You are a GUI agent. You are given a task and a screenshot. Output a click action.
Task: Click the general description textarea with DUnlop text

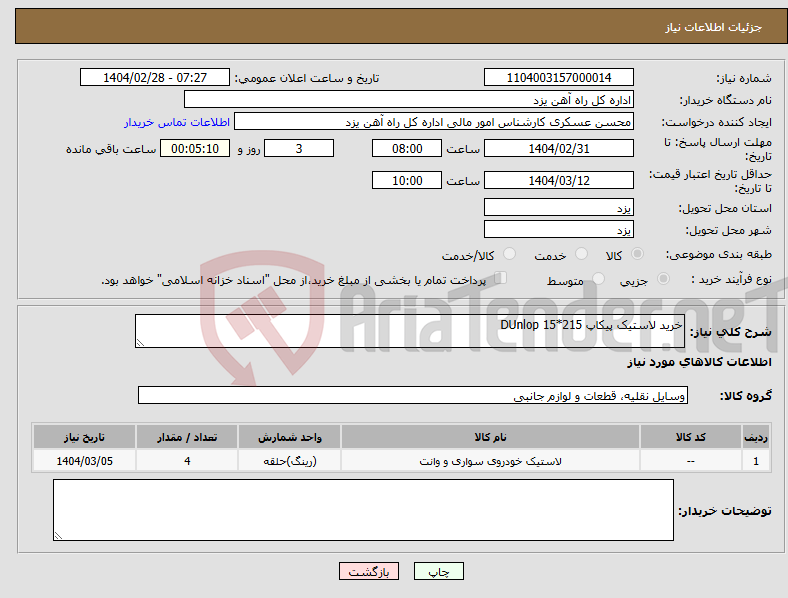pos(410,331)
